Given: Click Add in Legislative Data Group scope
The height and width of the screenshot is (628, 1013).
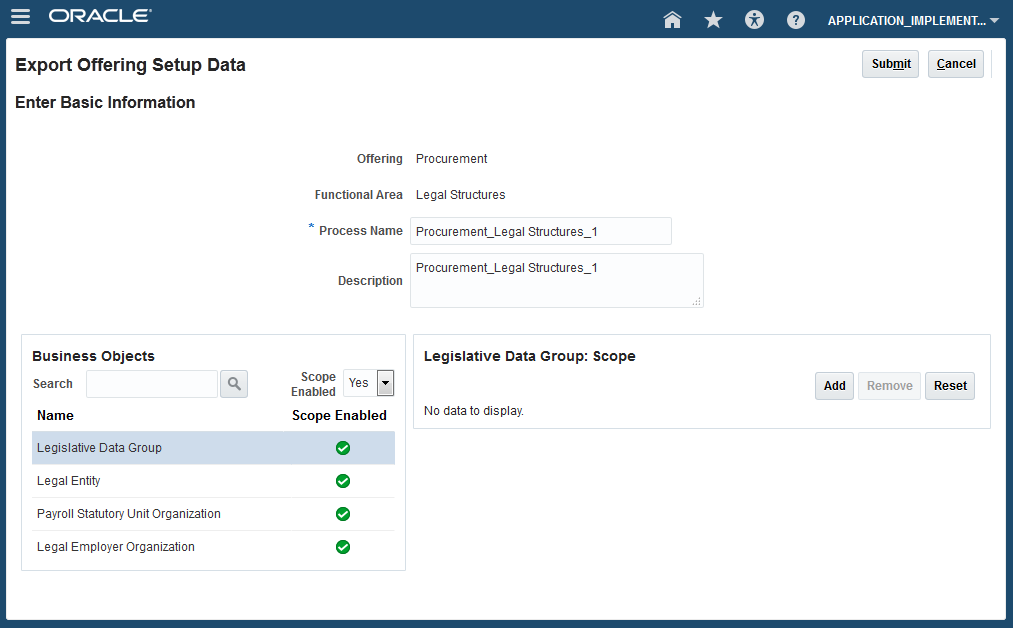Looking at the screenshot, I should point(834,386).
